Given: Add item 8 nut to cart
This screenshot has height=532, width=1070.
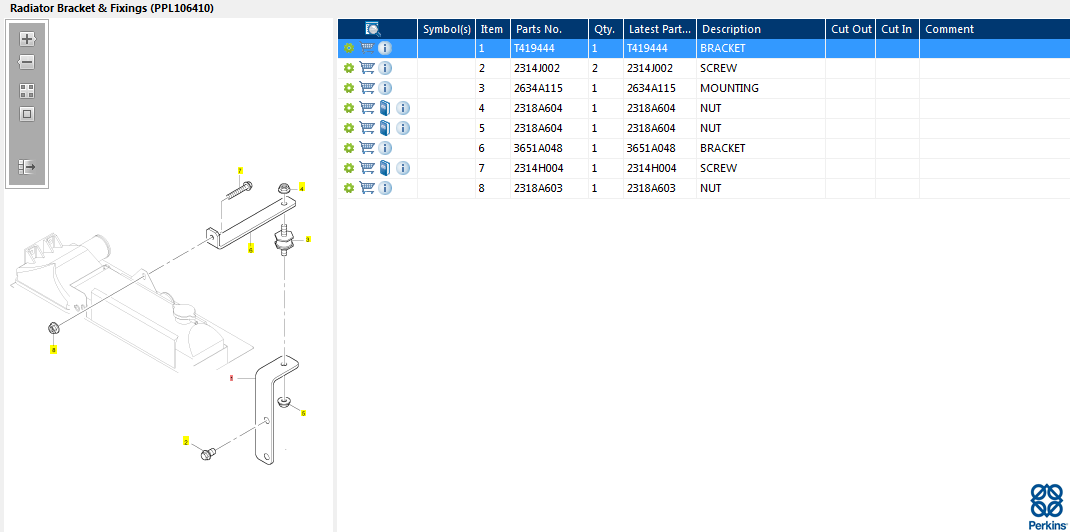Looking at the screenshot, I should coord(367,188).
